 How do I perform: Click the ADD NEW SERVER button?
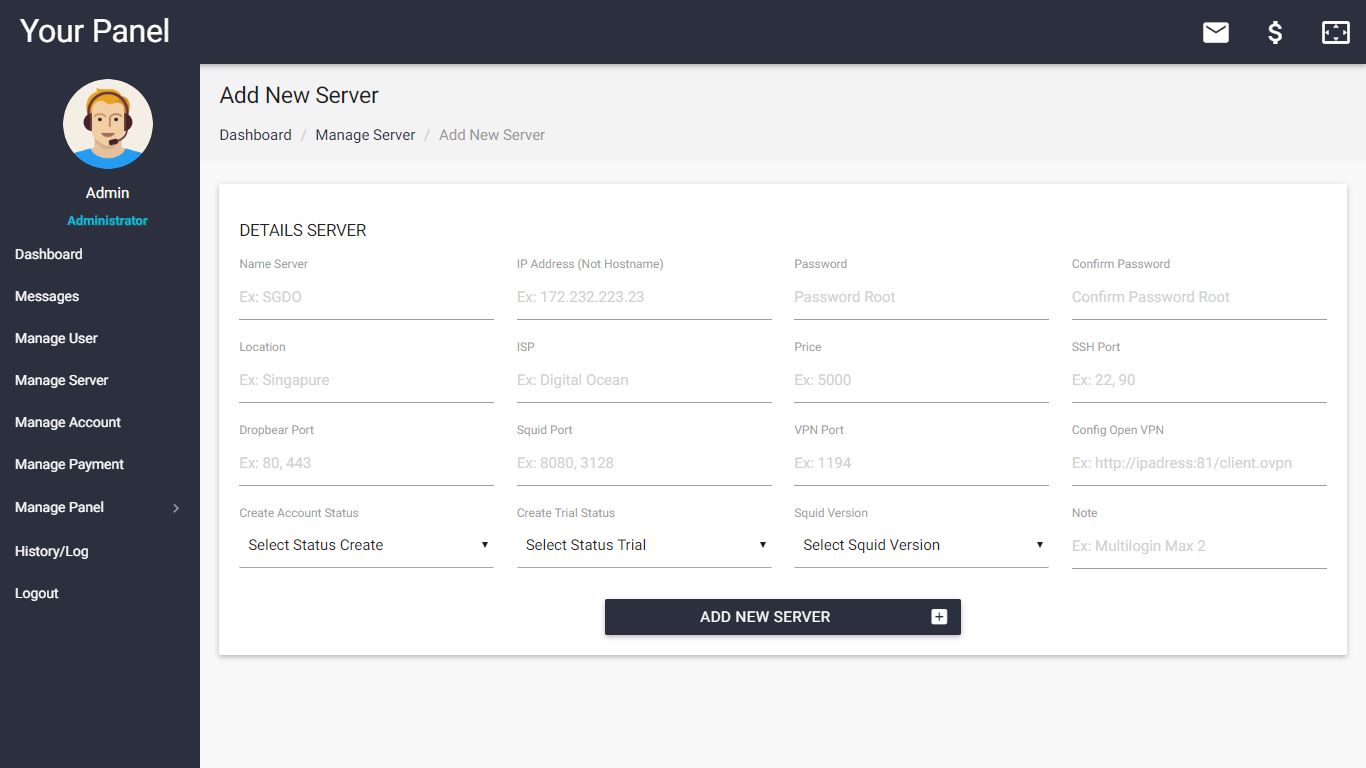click(x=765, y=617)
